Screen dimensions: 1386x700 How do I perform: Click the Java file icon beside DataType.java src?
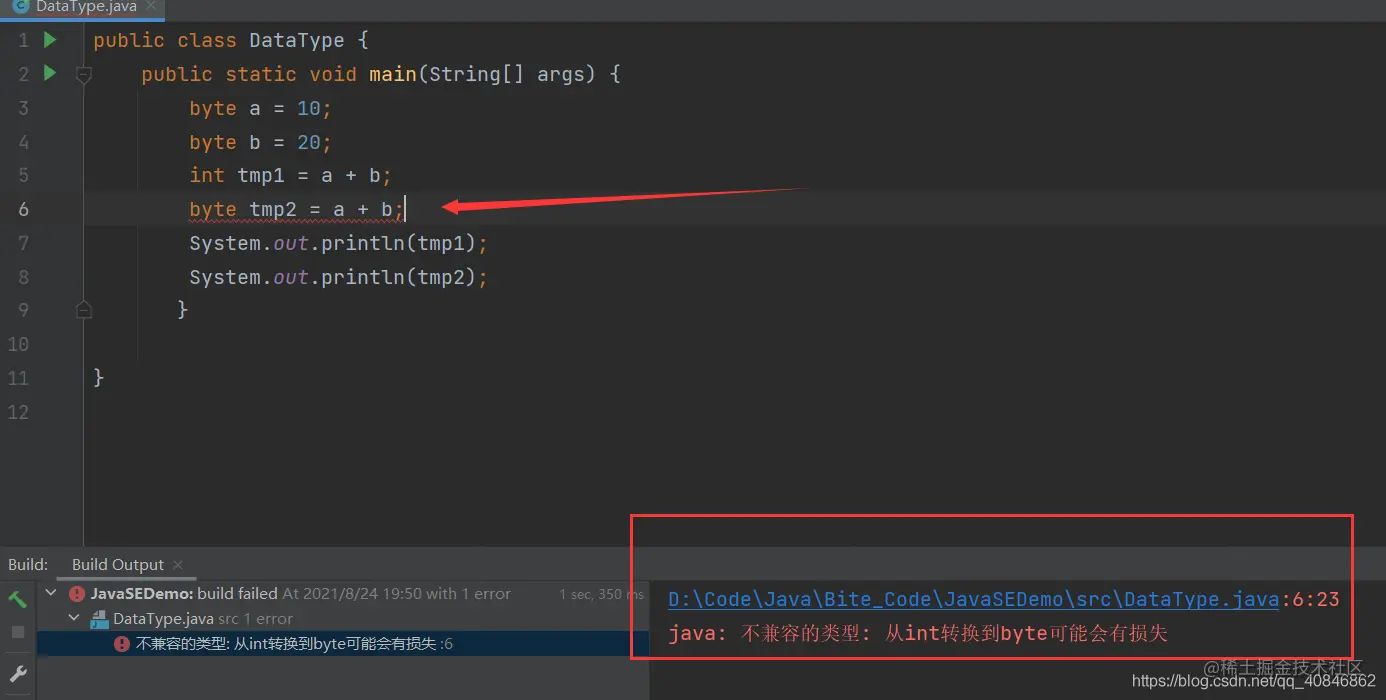(x=99, y=619)
